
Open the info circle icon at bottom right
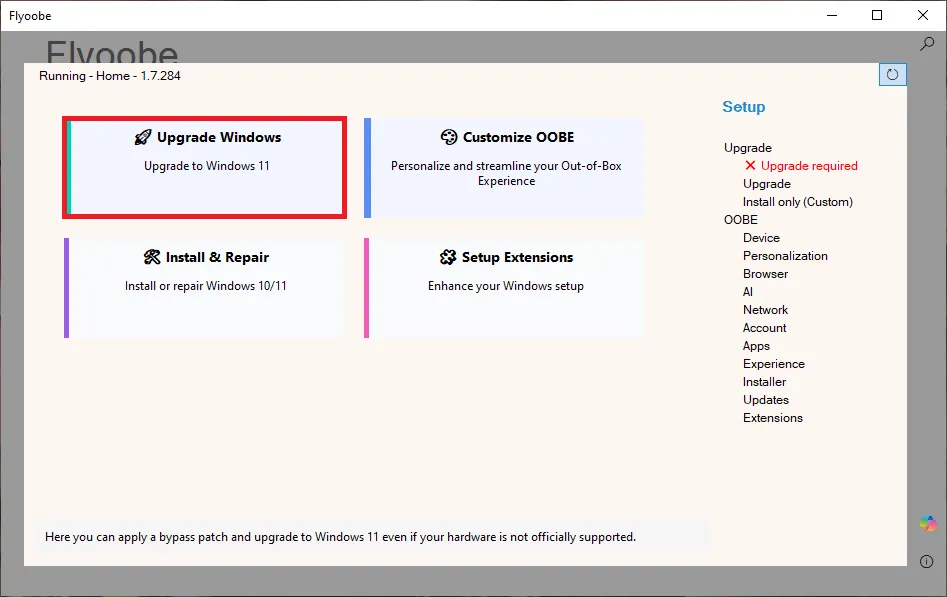tap(926, 561)
